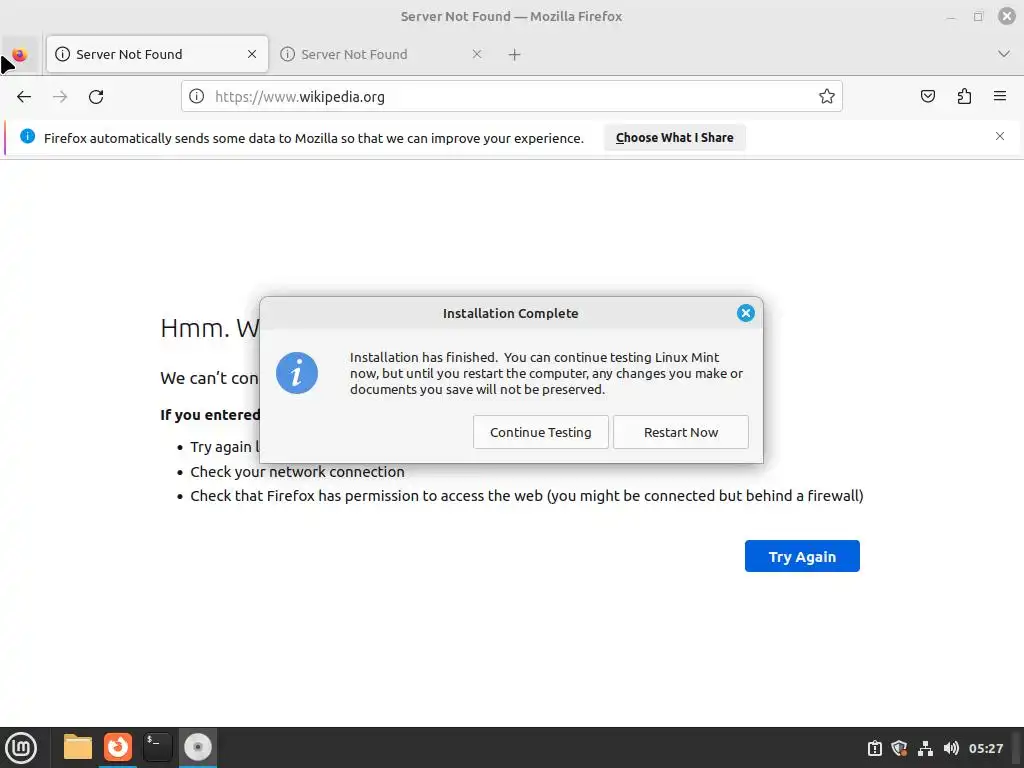Image resolution: width=1024 pixels, height=768 pixels.
Task: Click the blue info icon in the dialog
Action: tap(296, 374)
